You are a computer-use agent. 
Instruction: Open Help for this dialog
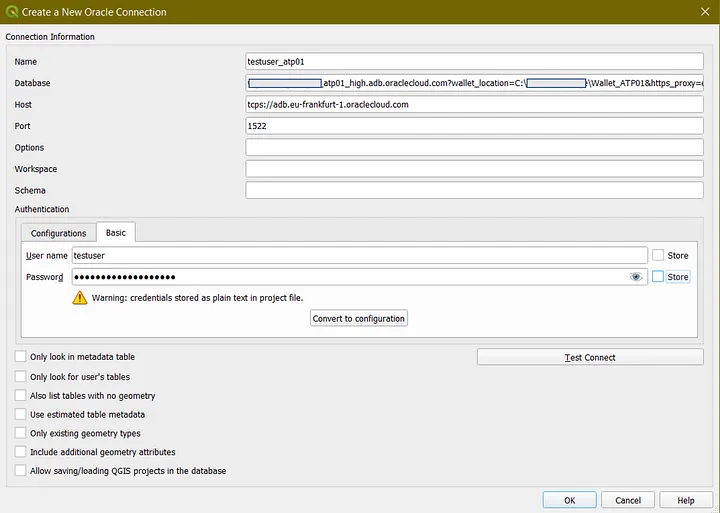[686, 500]
